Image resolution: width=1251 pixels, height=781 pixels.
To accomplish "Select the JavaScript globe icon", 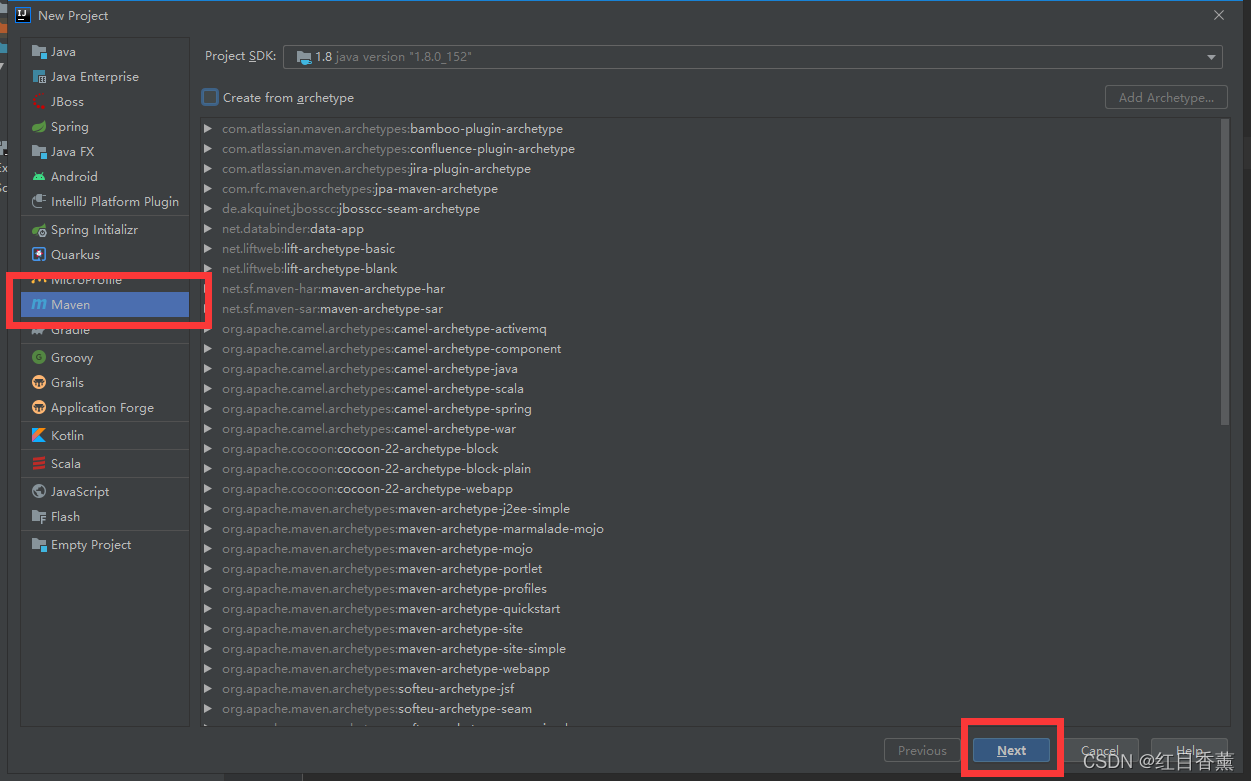I will click(39, 492).
